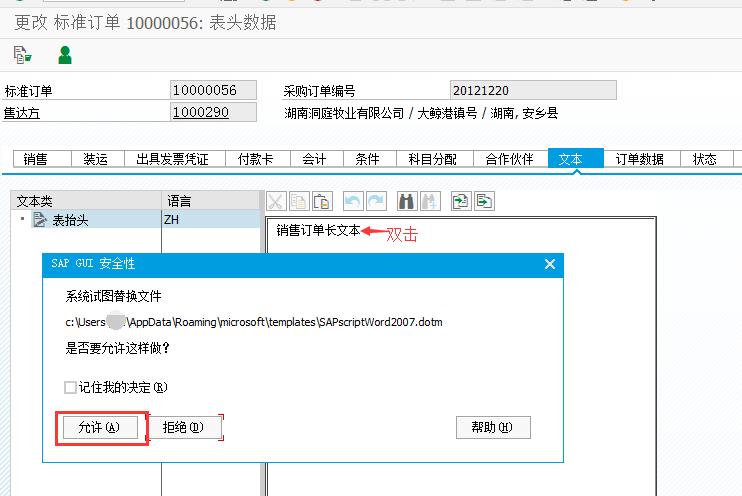The image size is (742, 496).
Task: Click the ZH language cell
Action: (211, 219)
